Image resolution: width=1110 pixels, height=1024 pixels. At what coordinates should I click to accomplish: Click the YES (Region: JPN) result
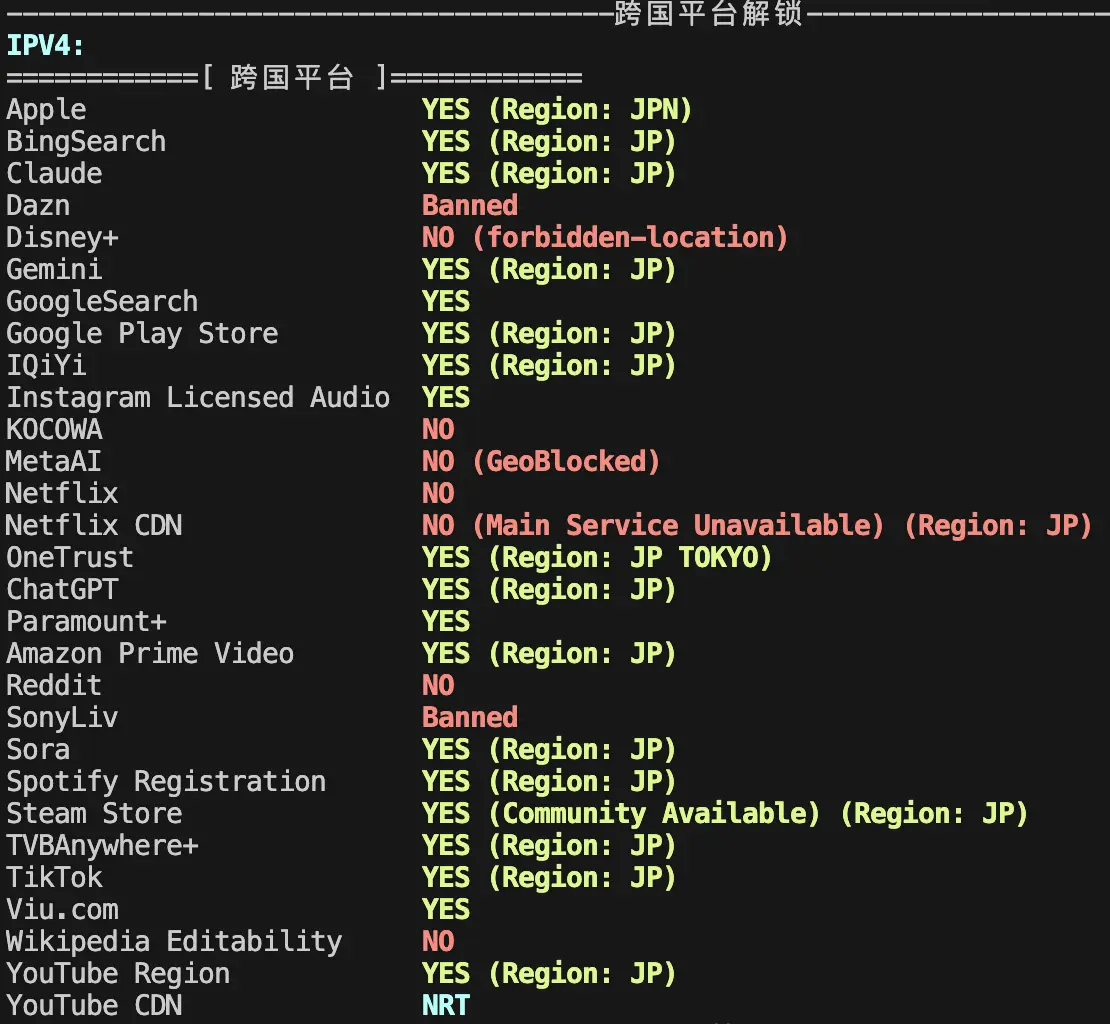pyautogui.click(x=556, y=110)
